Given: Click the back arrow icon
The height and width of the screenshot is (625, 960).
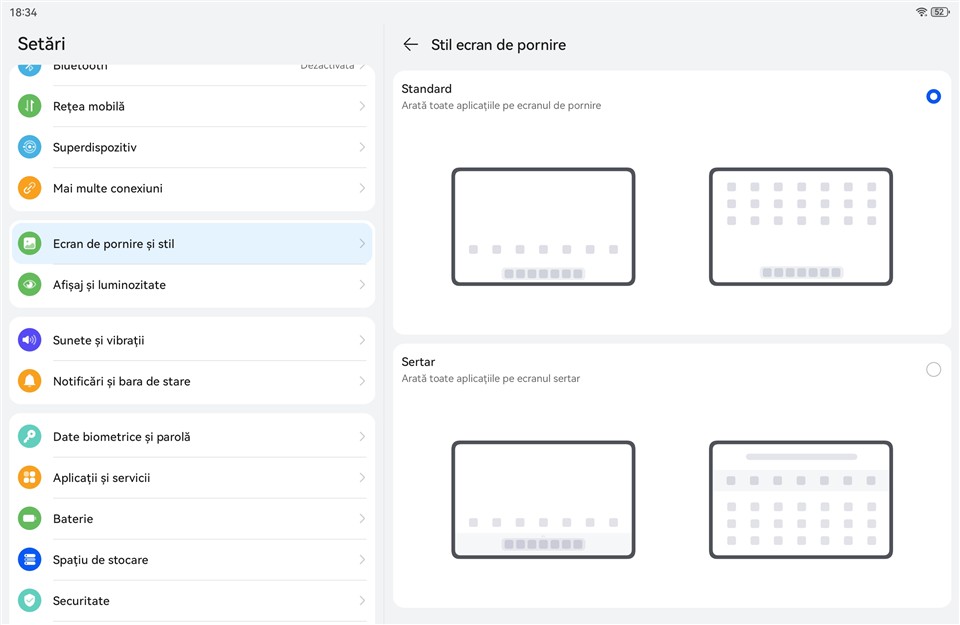Looking at the screenshot, I should pos(410,45).
